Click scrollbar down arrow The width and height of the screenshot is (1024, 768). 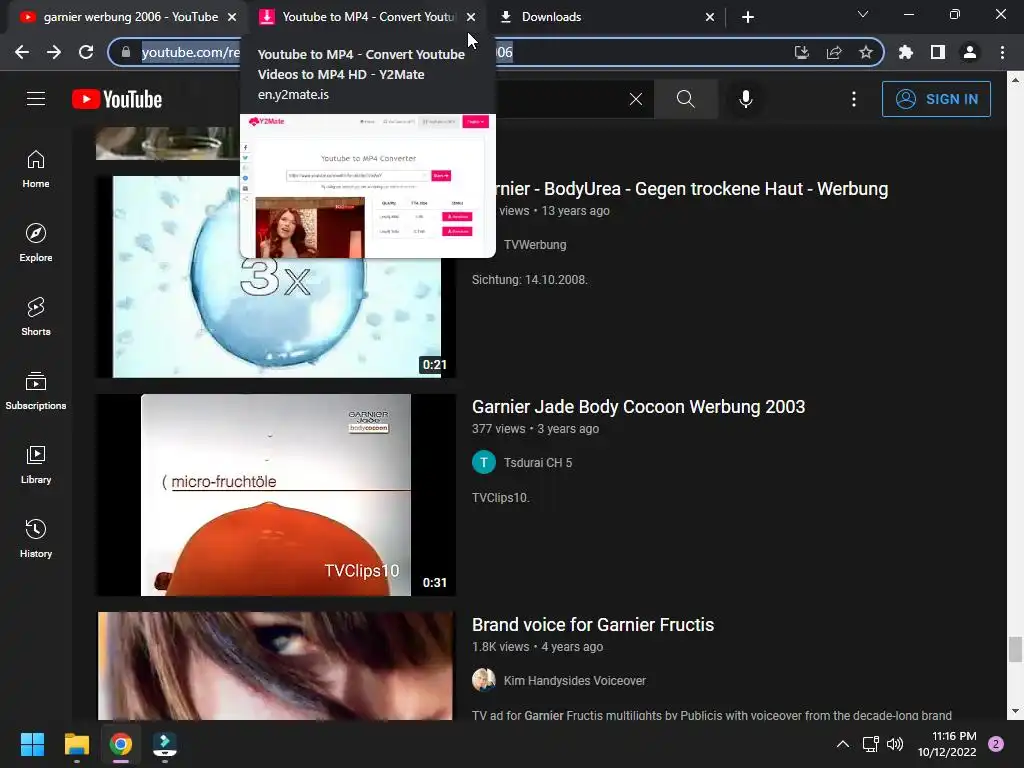(x=1014, y=711)
